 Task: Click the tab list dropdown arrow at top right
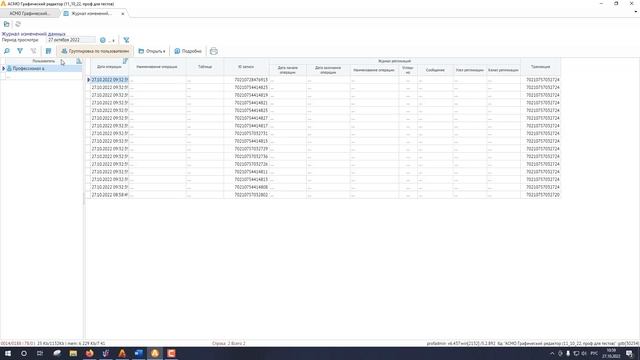[x=636, y=12]
